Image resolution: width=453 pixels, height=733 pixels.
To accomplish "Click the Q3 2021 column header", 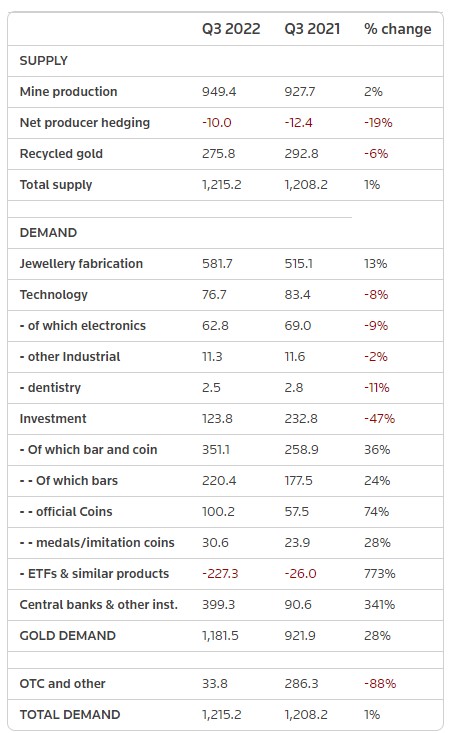I will pyautogui.click(x=312, y=29).
